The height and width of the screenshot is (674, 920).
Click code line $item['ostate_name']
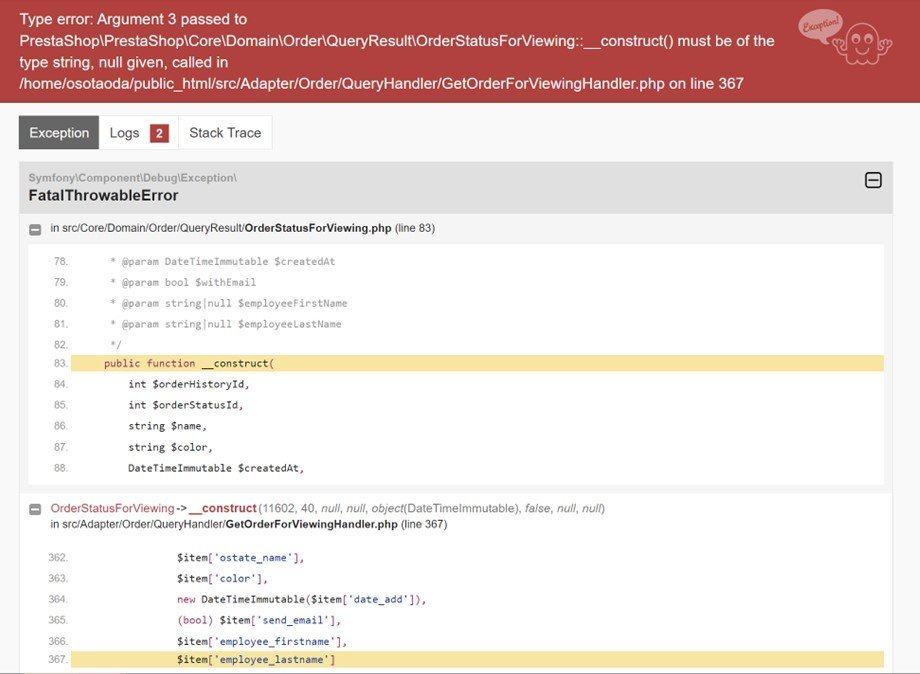(241, 558)
